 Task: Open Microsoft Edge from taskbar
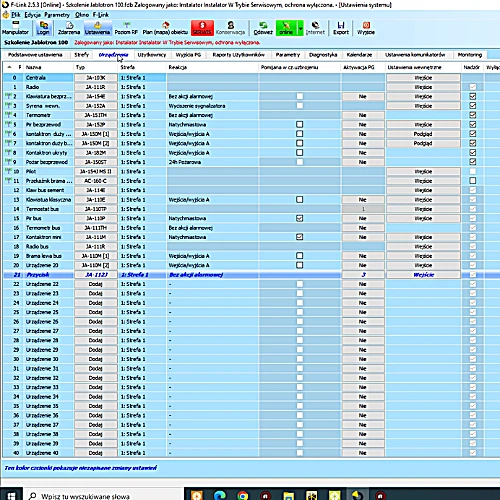pyautogui.click(x=220, y=496)
